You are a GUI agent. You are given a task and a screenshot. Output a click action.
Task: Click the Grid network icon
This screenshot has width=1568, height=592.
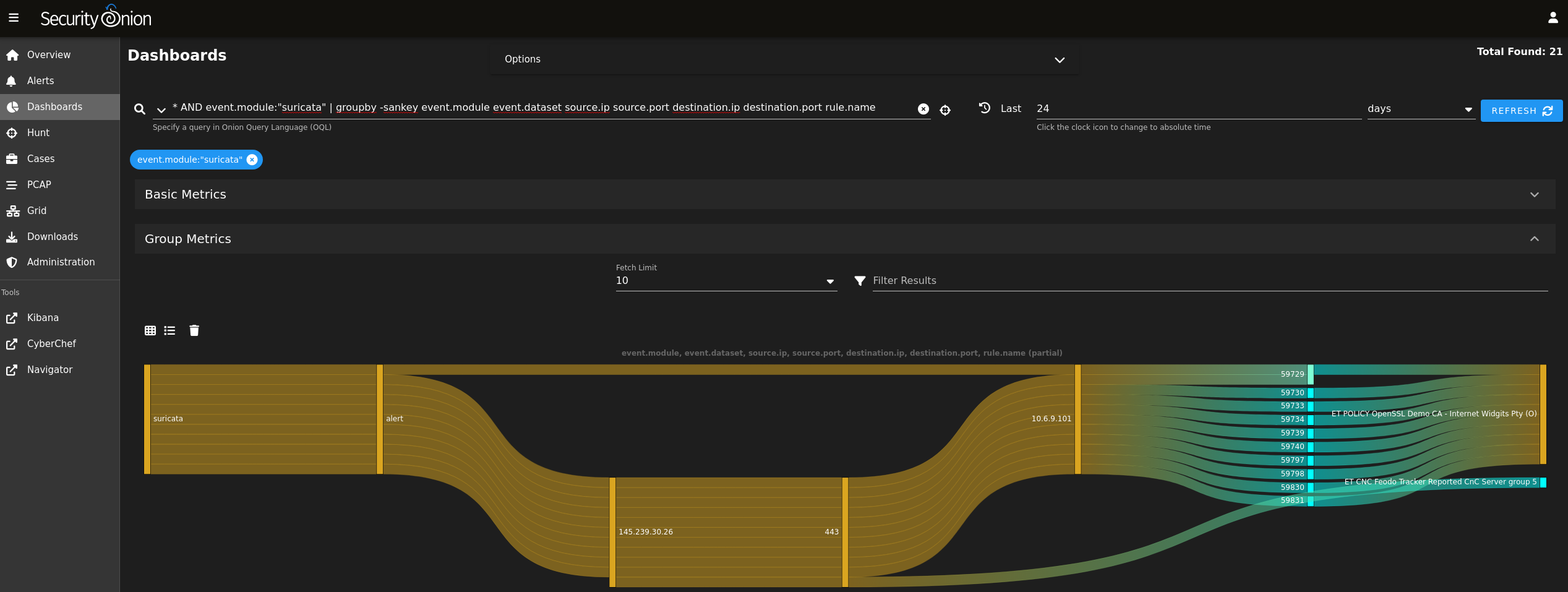click(12, 211)
